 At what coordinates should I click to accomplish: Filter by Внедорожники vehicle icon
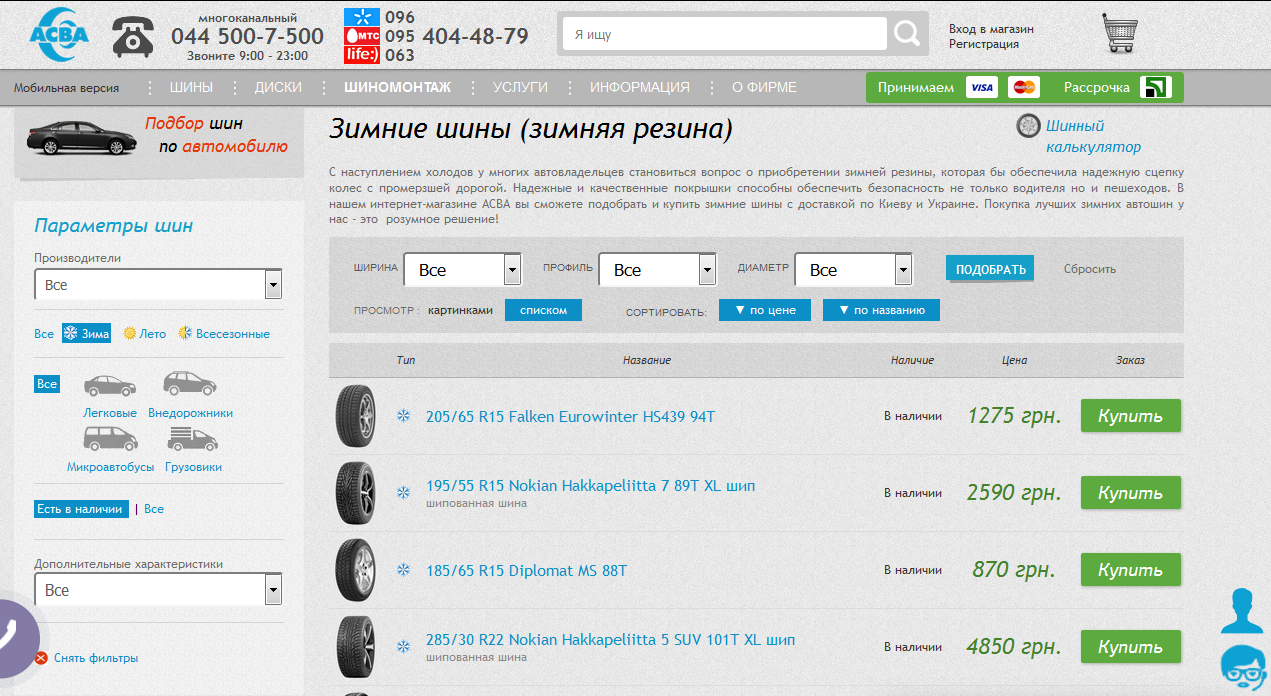click(x=189, y=382)
